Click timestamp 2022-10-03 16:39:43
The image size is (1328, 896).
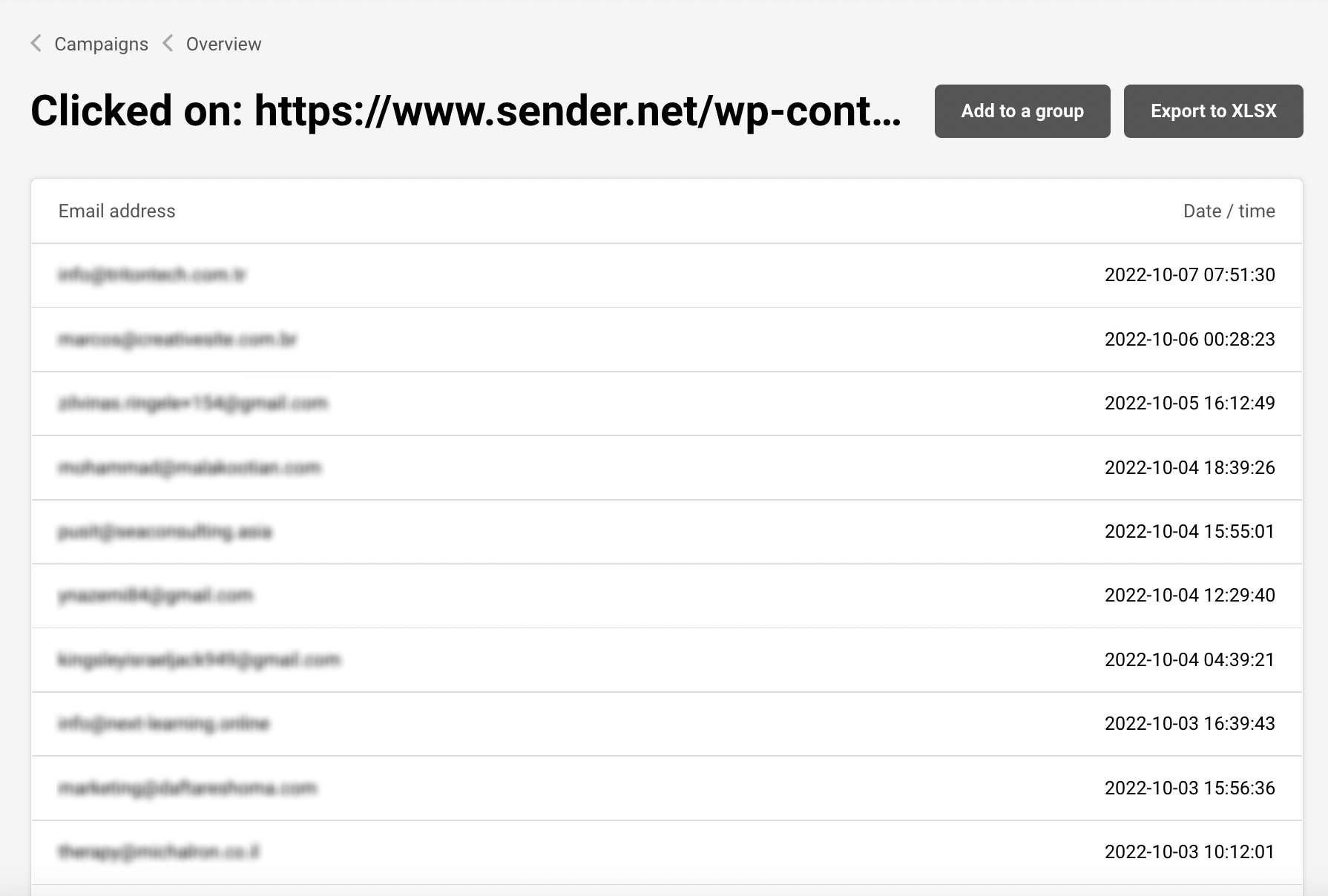coord(1189,724)
